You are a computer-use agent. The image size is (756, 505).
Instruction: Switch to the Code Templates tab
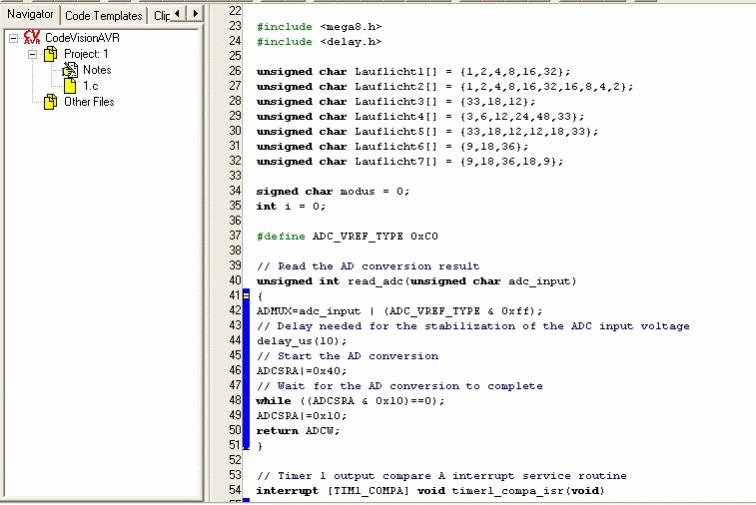pyautogui.click(x=103, y=16)
